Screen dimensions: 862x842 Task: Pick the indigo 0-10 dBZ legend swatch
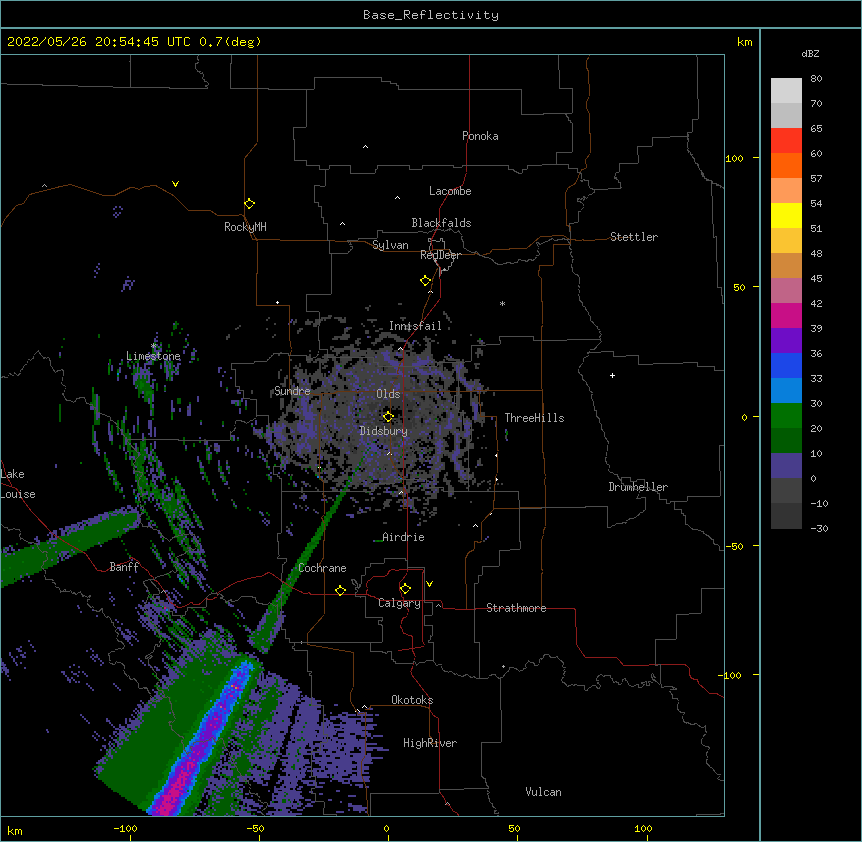[786, 466]
